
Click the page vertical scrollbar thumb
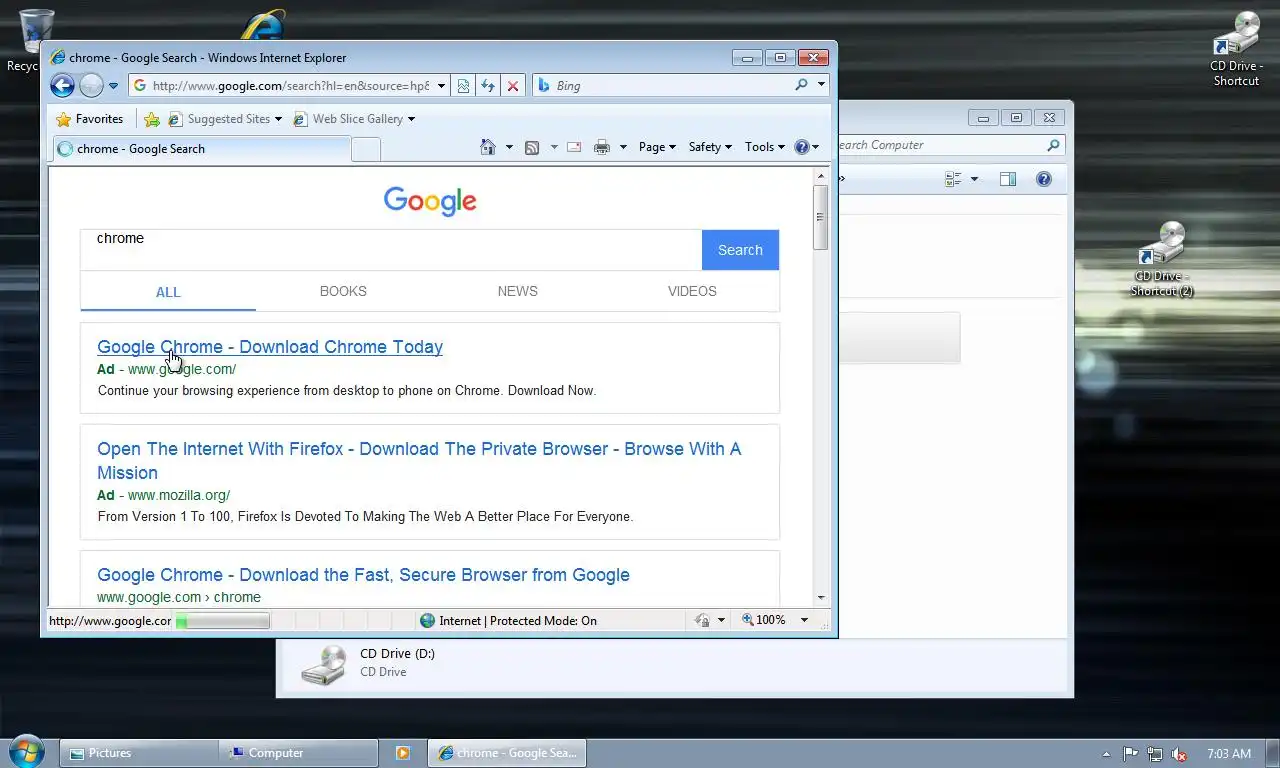click(821, 216)
